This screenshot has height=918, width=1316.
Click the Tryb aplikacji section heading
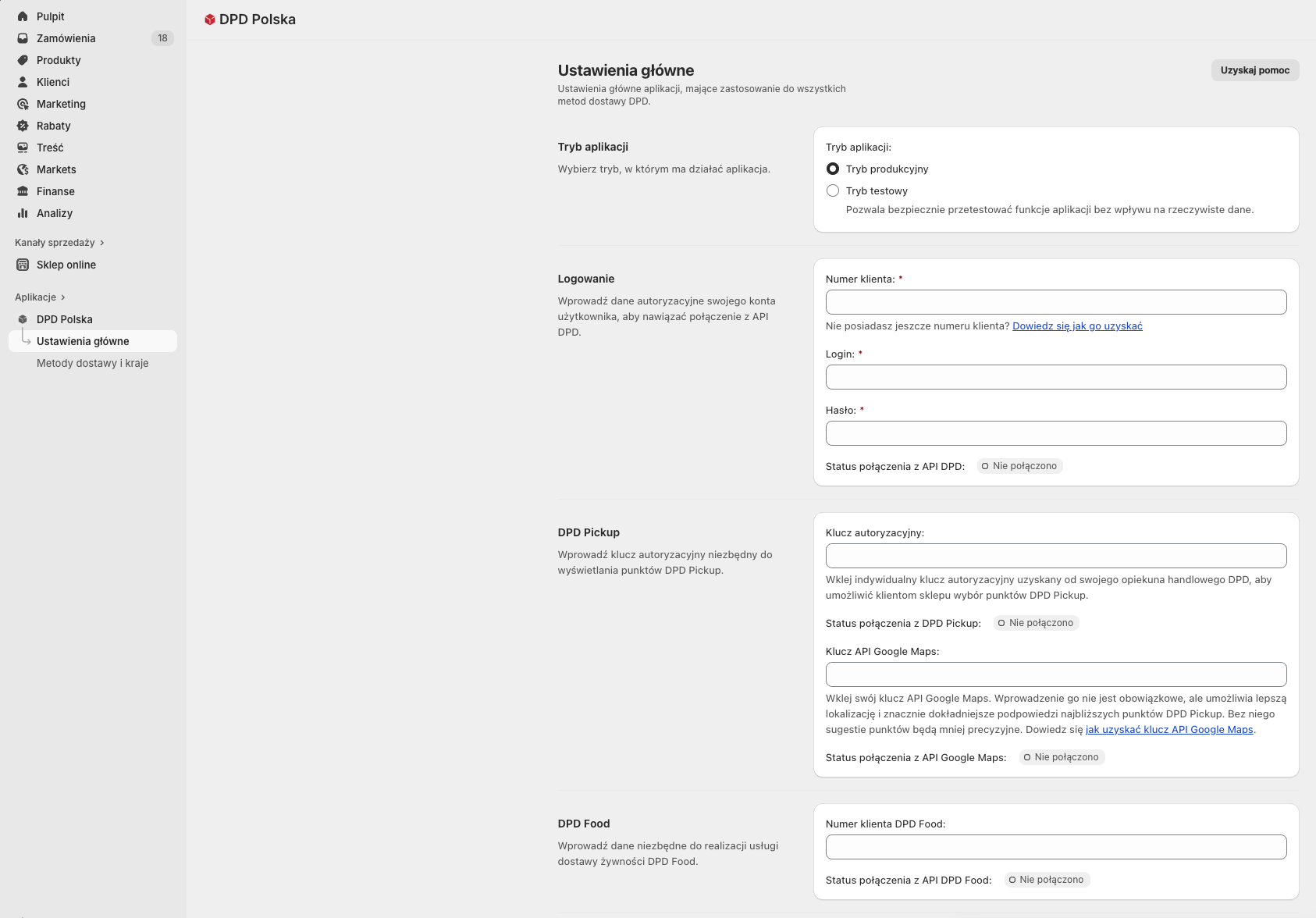tap(593, 147)
